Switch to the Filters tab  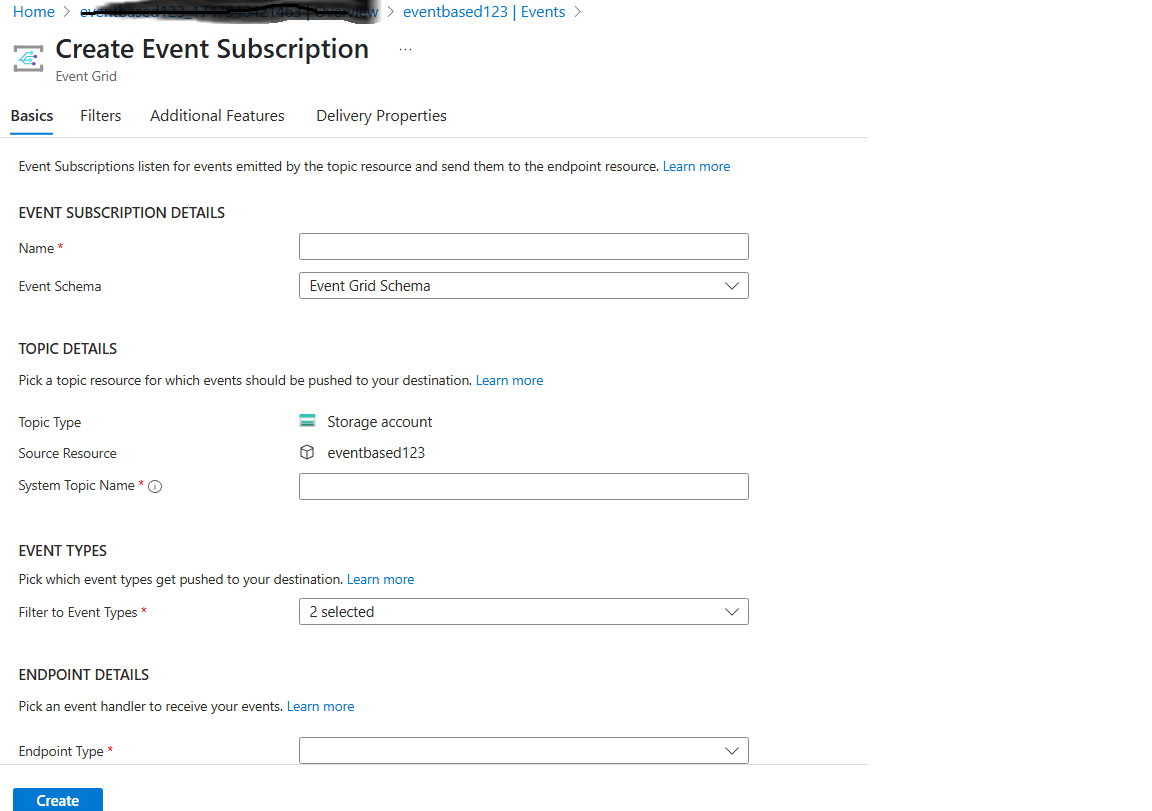100,115
